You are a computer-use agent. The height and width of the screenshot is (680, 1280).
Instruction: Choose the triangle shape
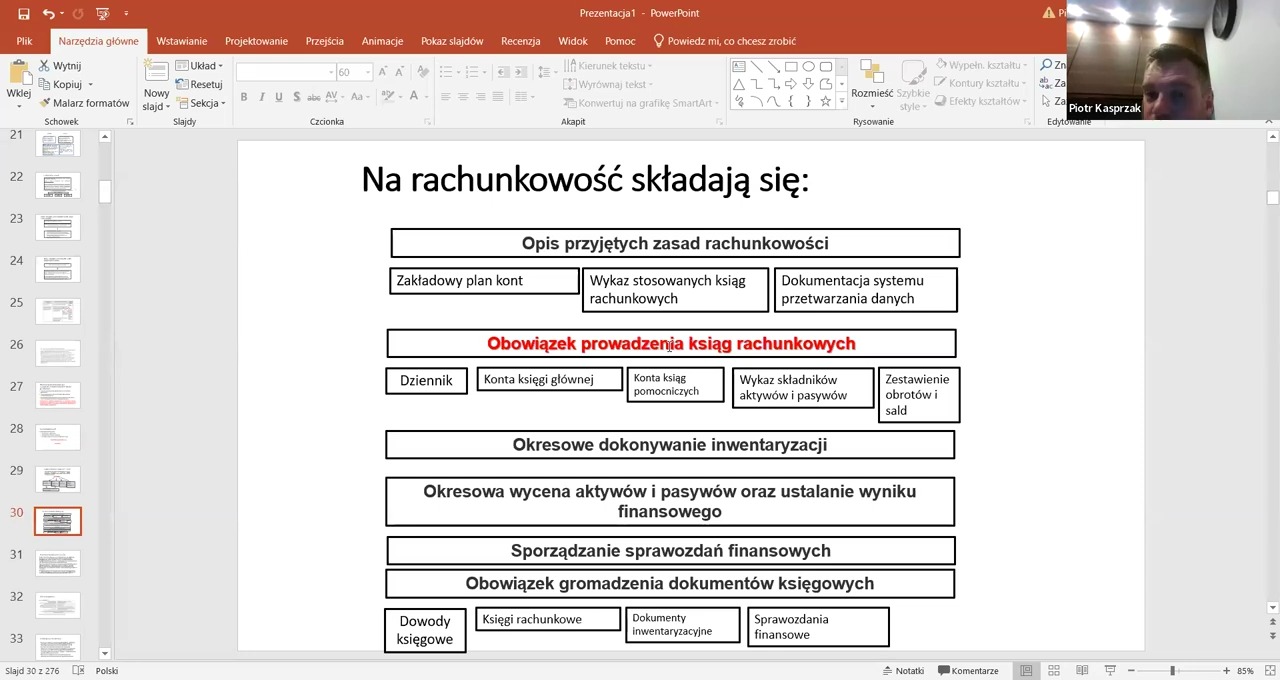[x=738, y=84]
